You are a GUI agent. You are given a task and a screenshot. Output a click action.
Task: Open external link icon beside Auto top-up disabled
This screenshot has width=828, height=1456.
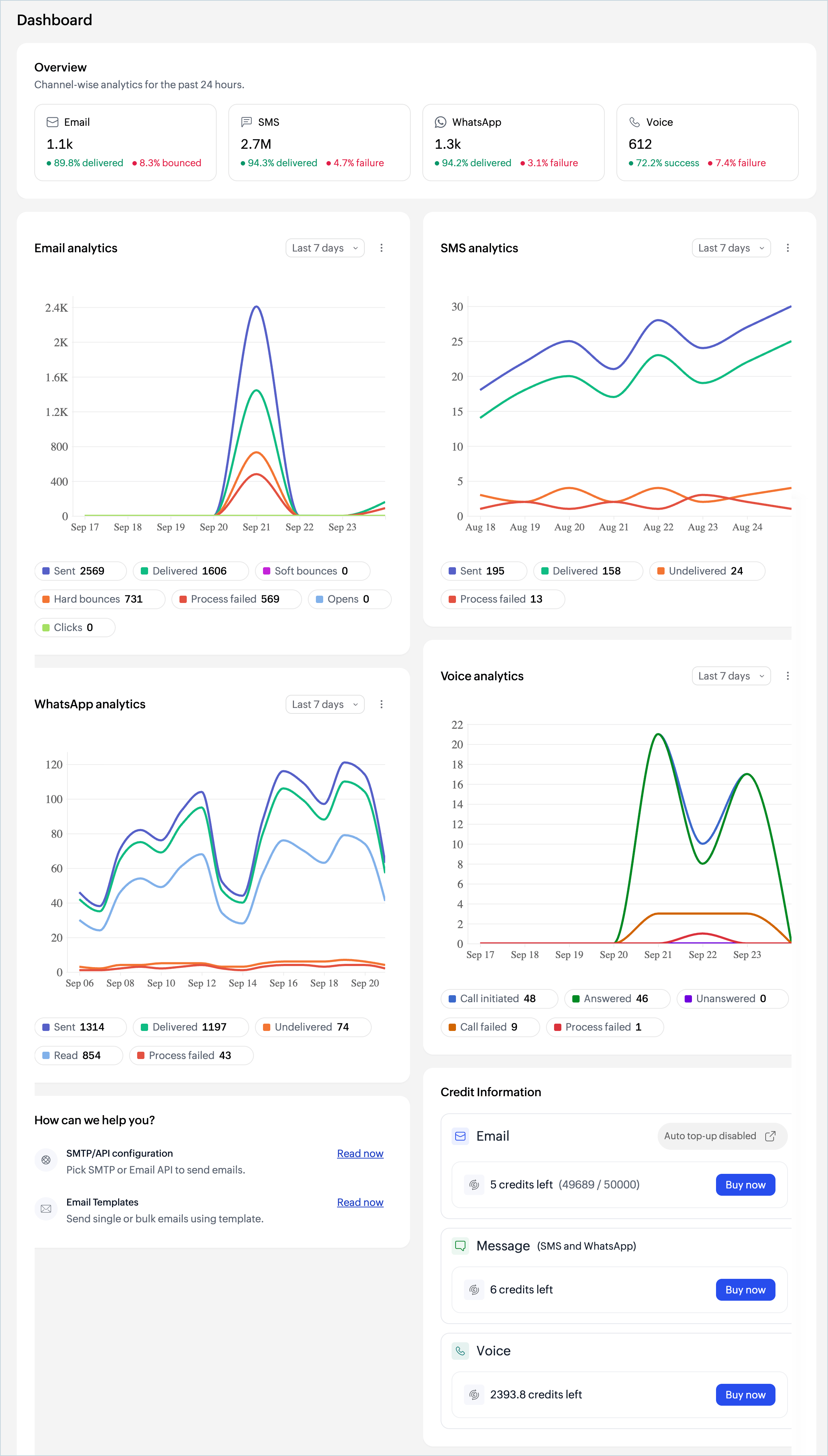pyautogui.click(x=771, y=1136)
